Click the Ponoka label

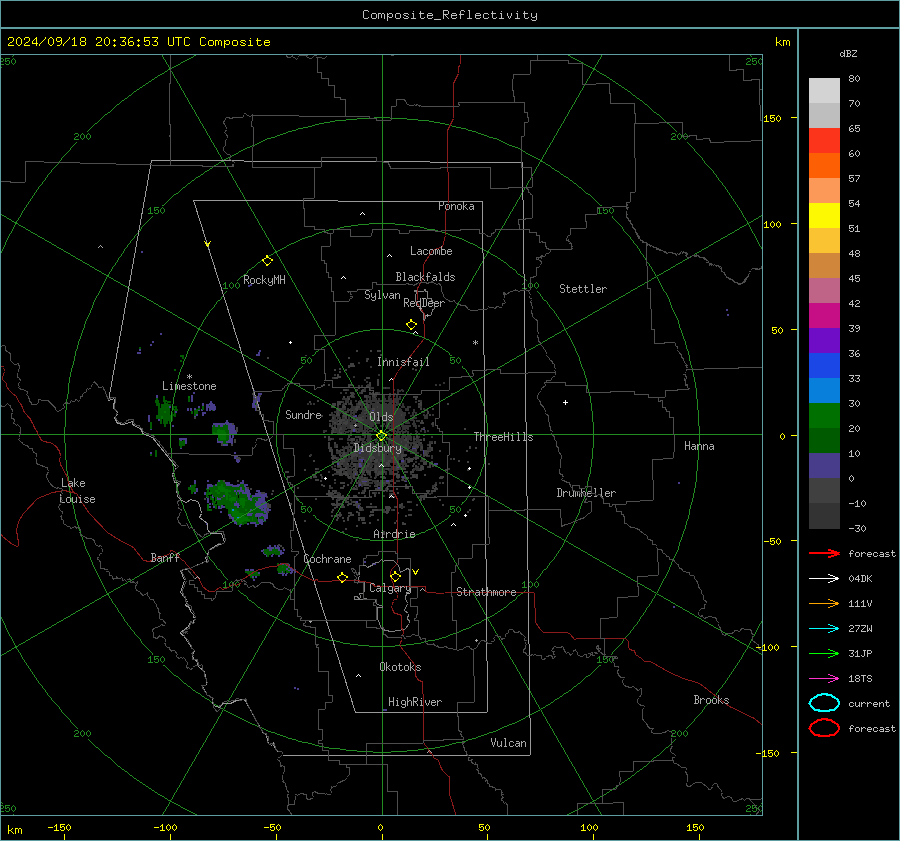(x=456, y=206)
